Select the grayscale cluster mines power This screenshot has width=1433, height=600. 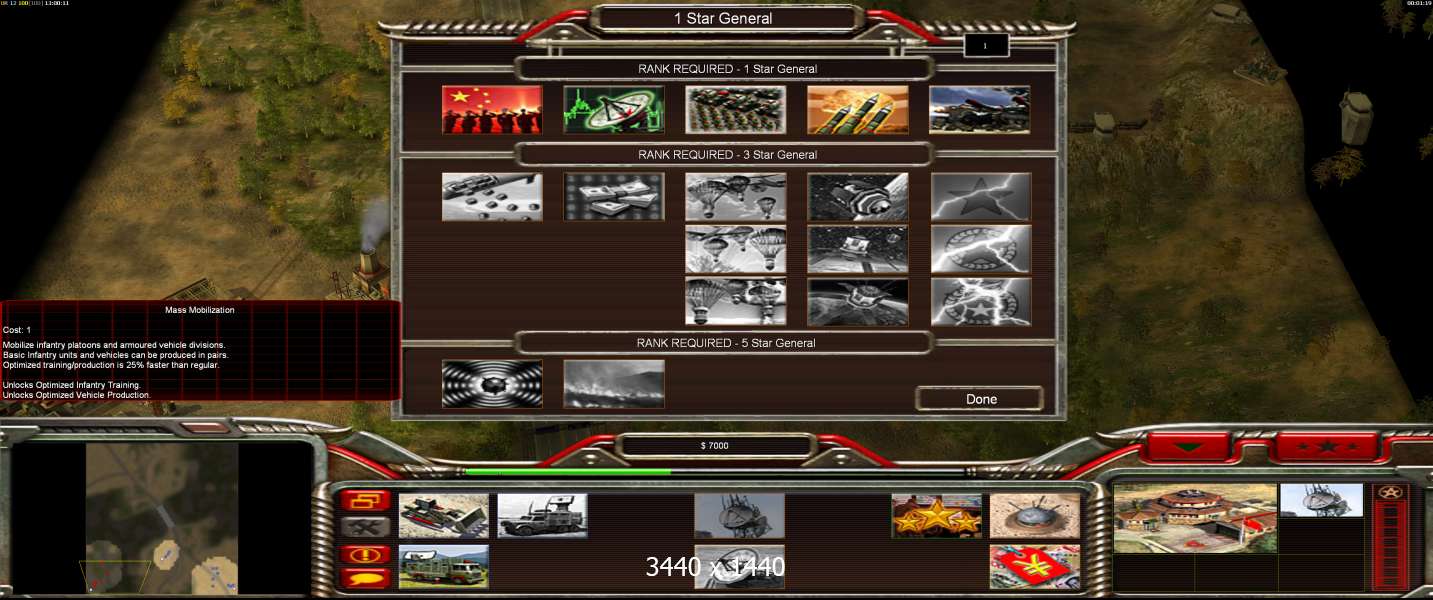click(x=492, y=197)
